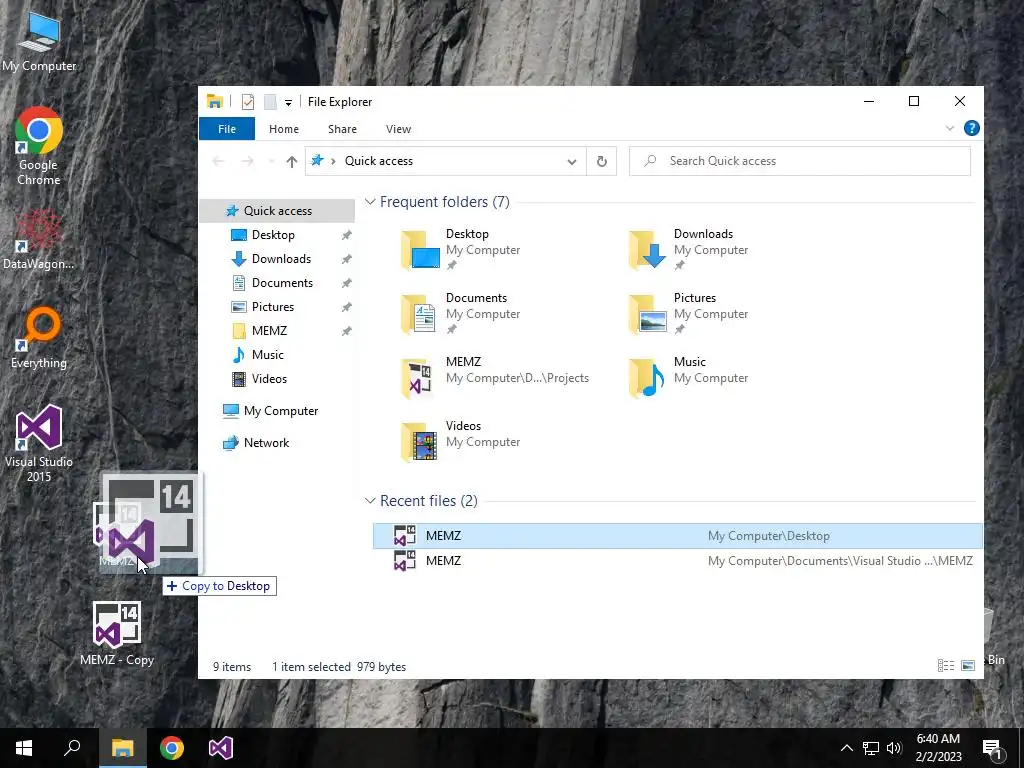The width and height of the screenshot is (1024, 768).
Task: Select Pictures in the navigation pane
Action: point(272,307)
